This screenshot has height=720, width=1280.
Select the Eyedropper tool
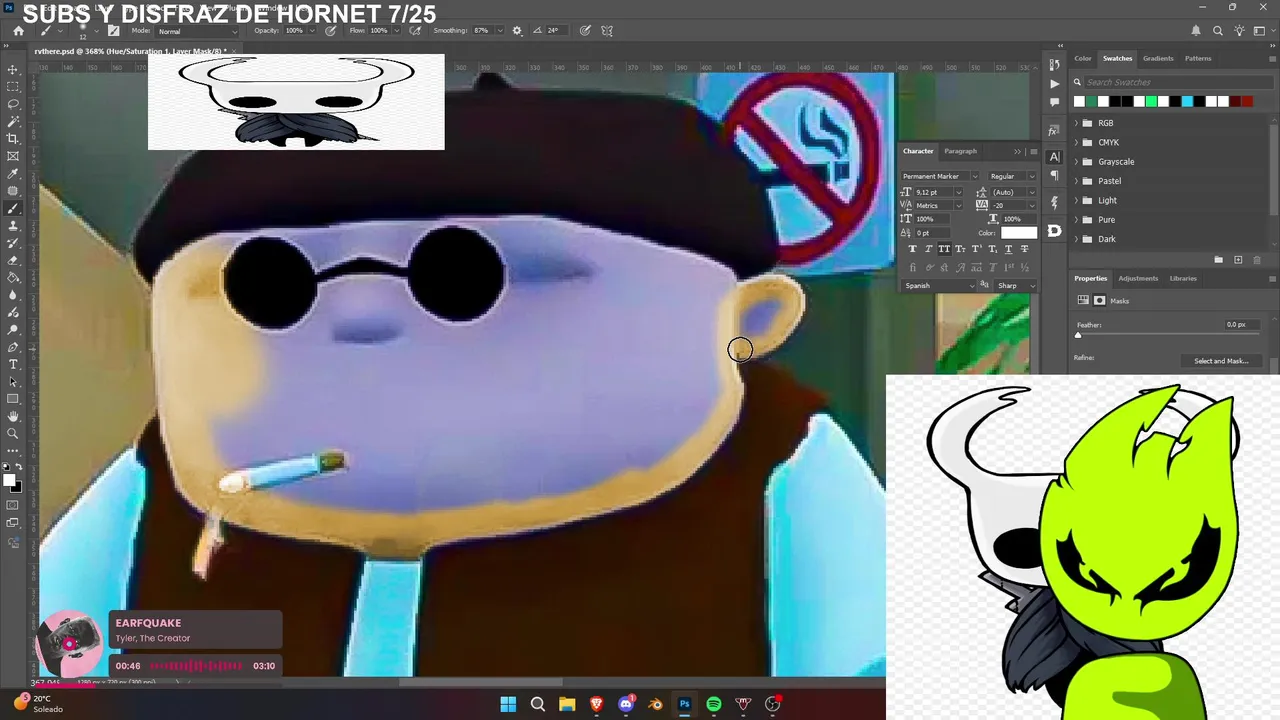pyautogui.click(x=13, y=174)
